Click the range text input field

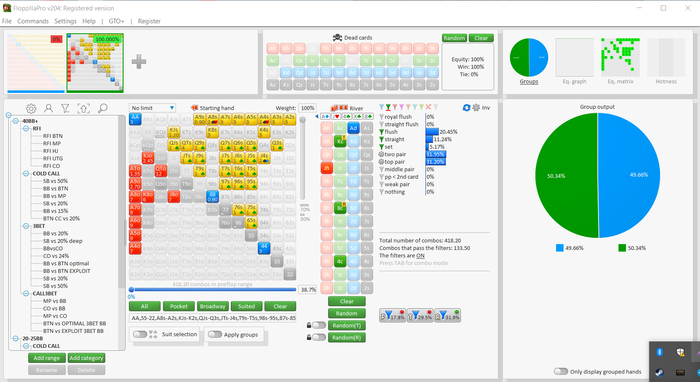pos(212,318)
